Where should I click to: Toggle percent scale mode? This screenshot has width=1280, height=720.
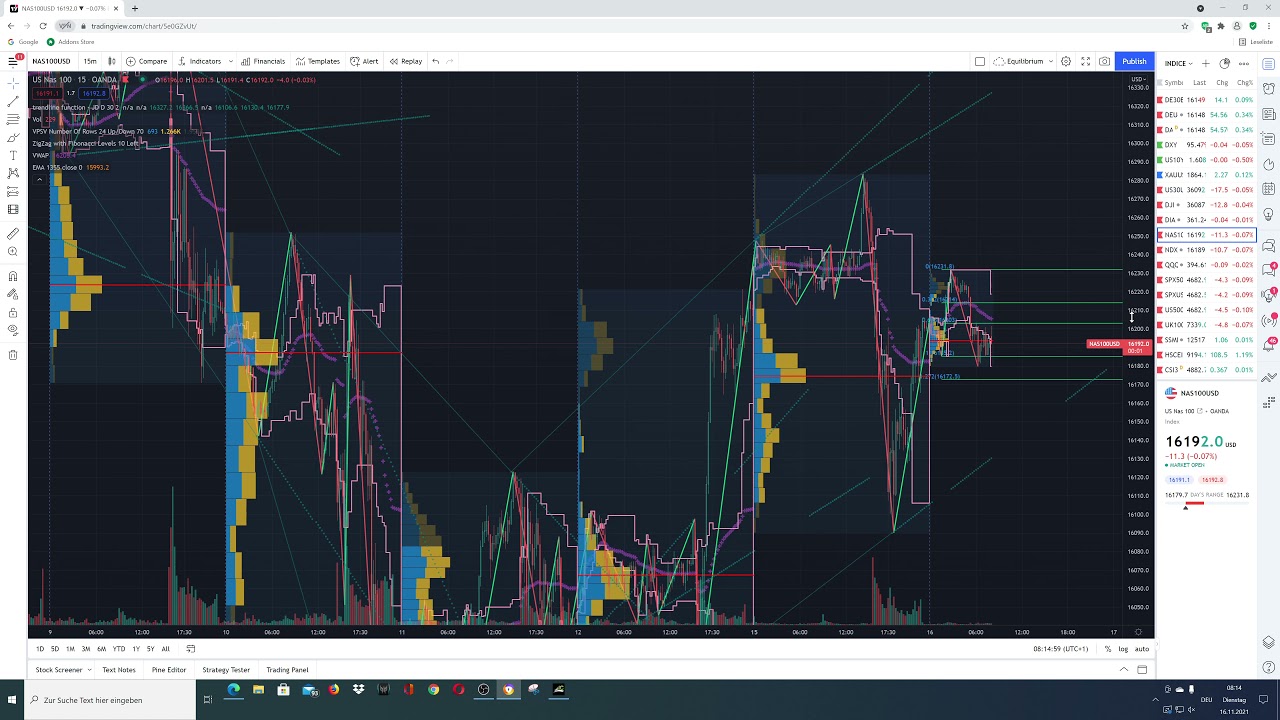(x=1108, y=649)
